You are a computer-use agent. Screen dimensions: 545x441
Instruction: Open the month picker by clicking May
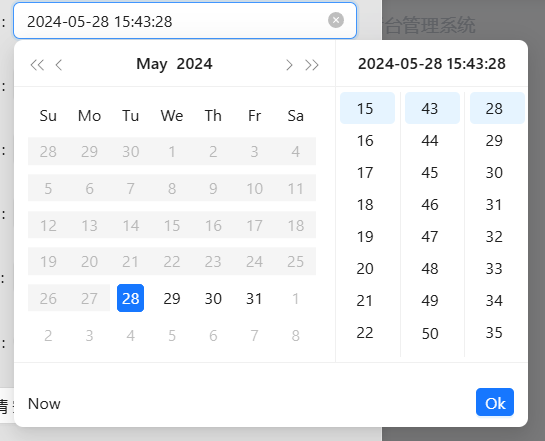152,64
